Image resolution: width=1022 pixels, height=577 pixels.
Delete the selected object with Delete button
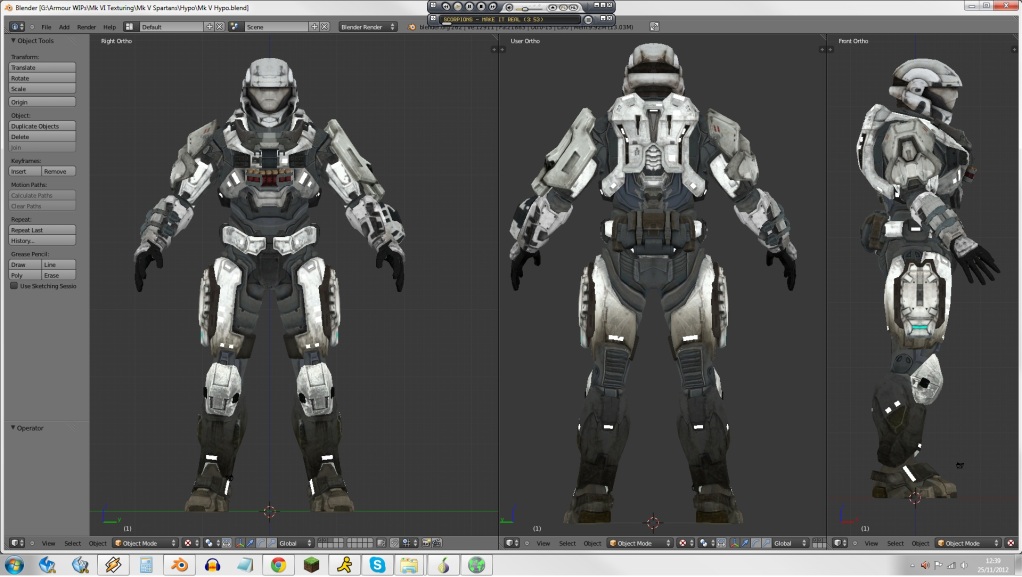pos(42,137)
